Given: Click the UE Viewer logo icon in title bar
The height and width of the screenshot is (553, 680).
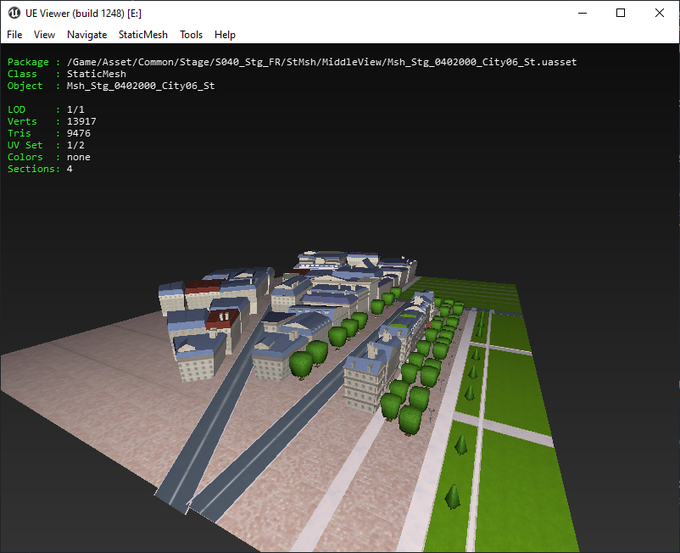Looking at the screenshot, I should pyautogui.click(x=15, y=13).
